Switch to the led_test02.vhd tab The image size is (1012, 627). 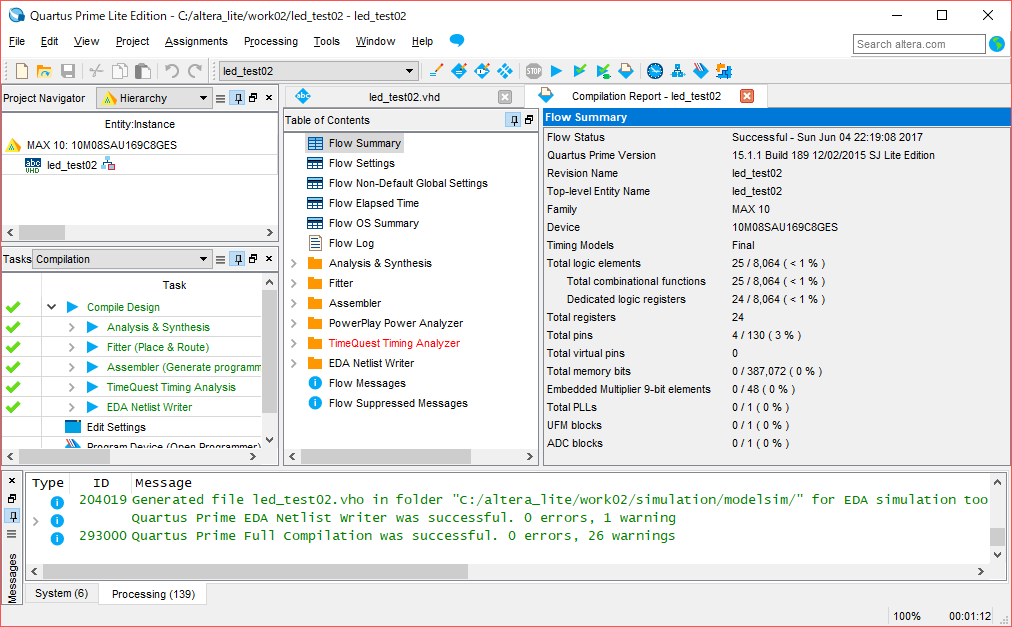[404, 97]
